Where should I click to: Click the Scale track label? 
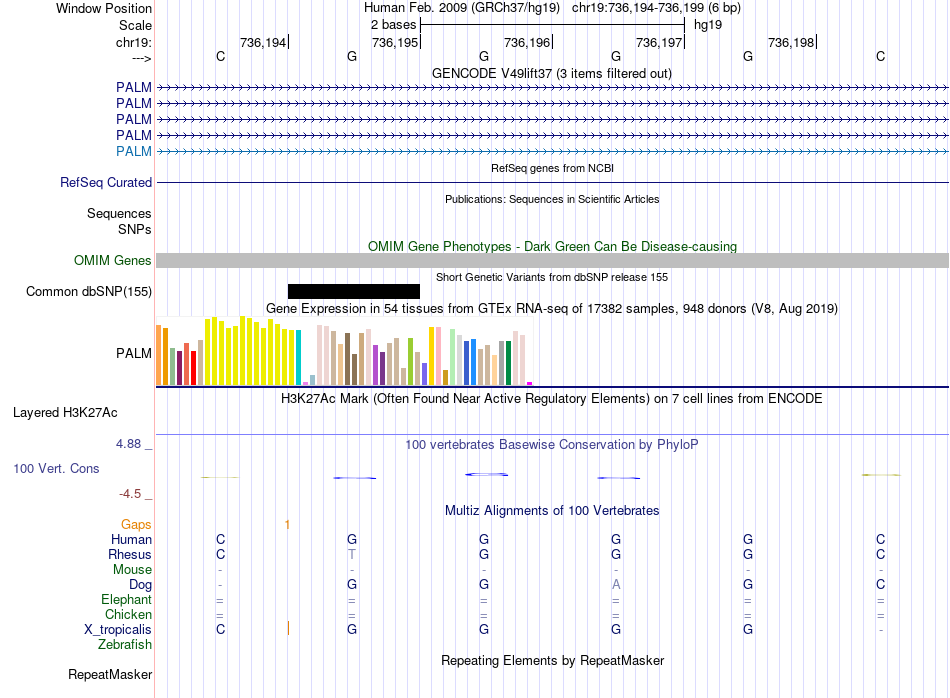click(x=135, y=25)
